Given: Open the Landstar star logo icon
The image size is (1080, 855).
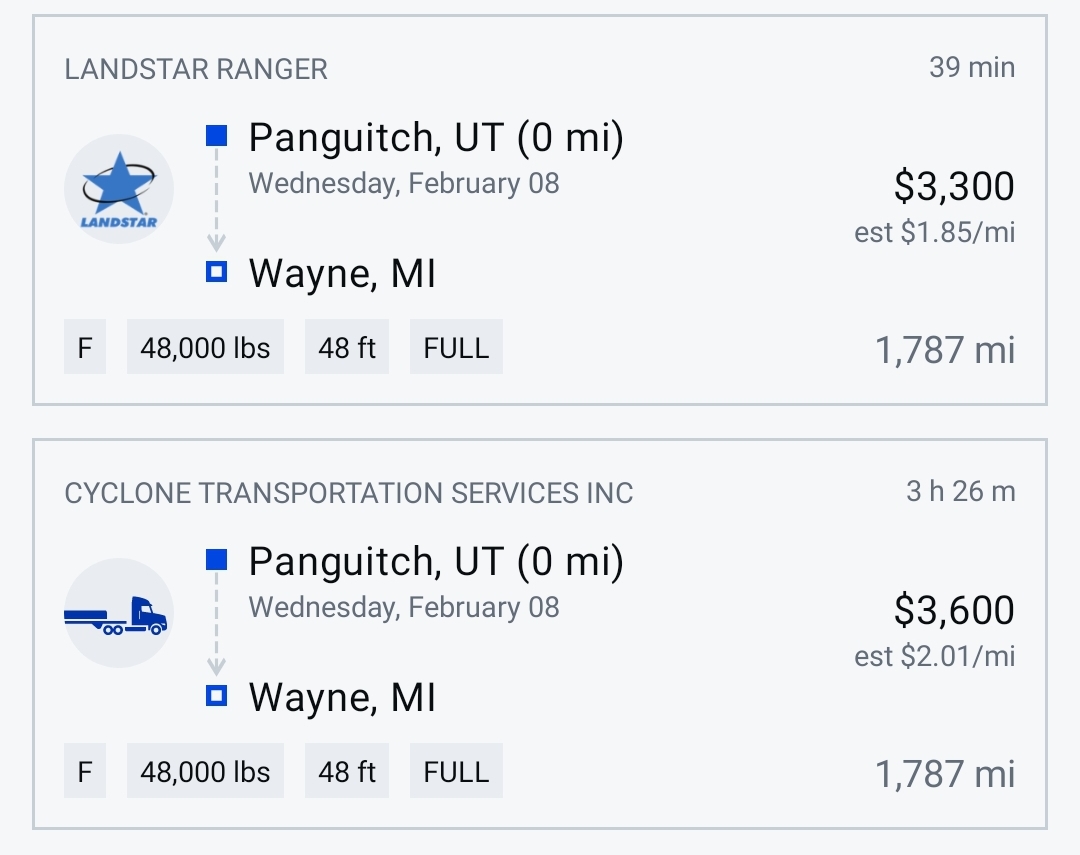Looking at the screenshot, I should click(x=119, y=189).
